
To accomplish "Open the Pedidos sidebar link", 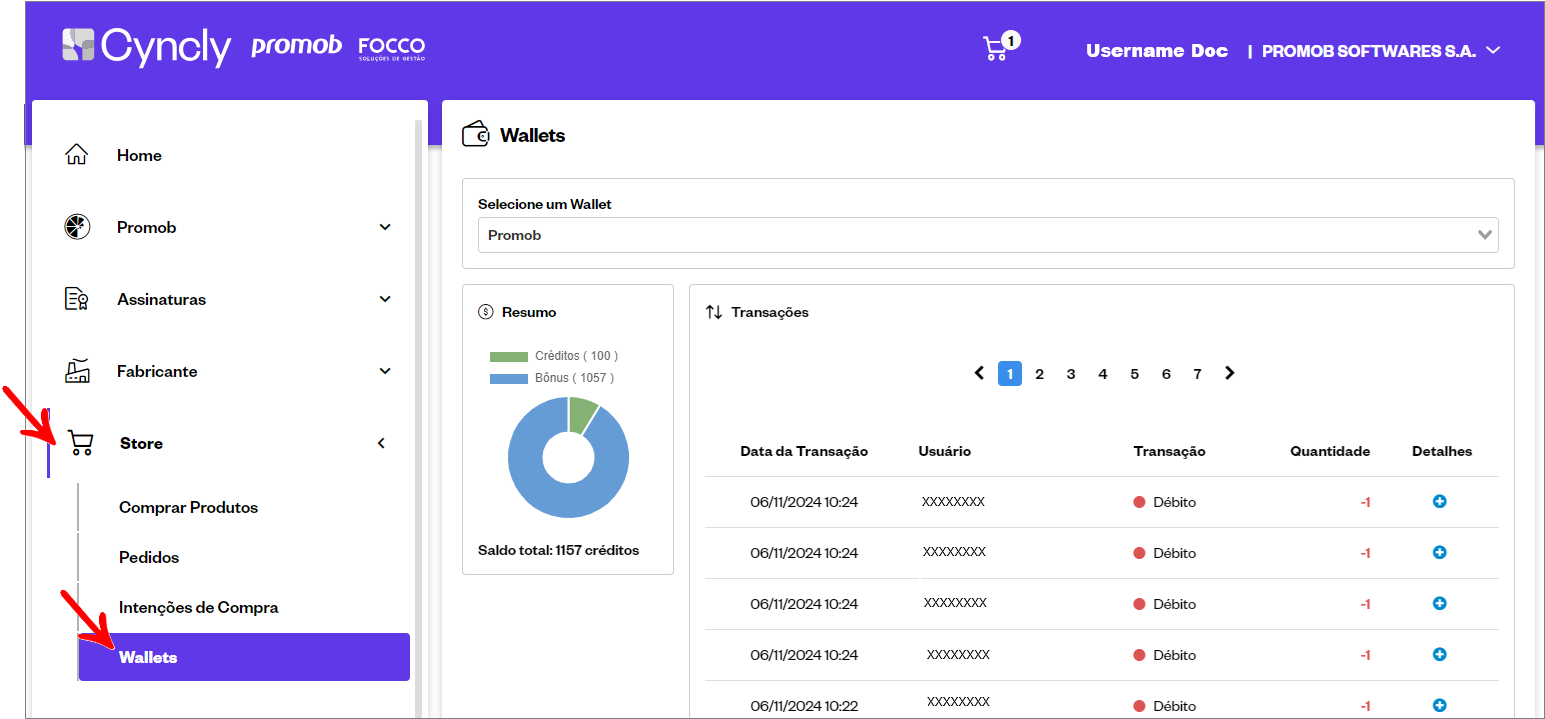I will pos(149,557).
